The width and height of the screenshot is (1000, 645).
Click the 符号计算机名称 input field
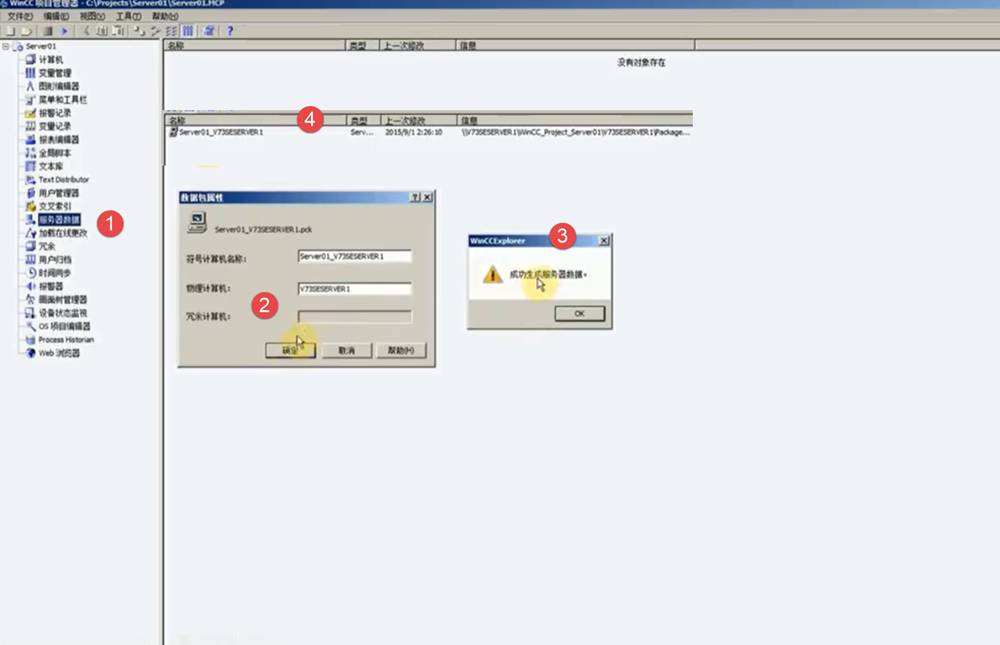click(355, 256)
